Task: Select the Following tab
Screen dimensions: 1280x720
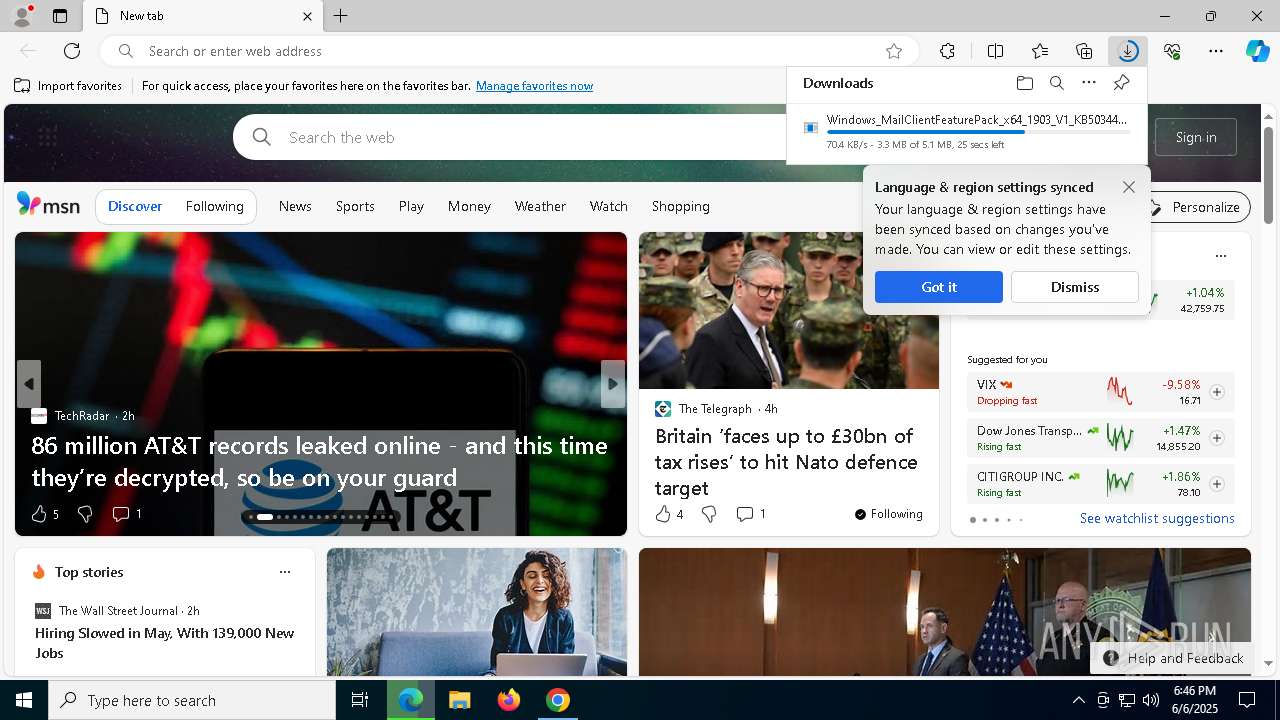Action: [214, 206]
